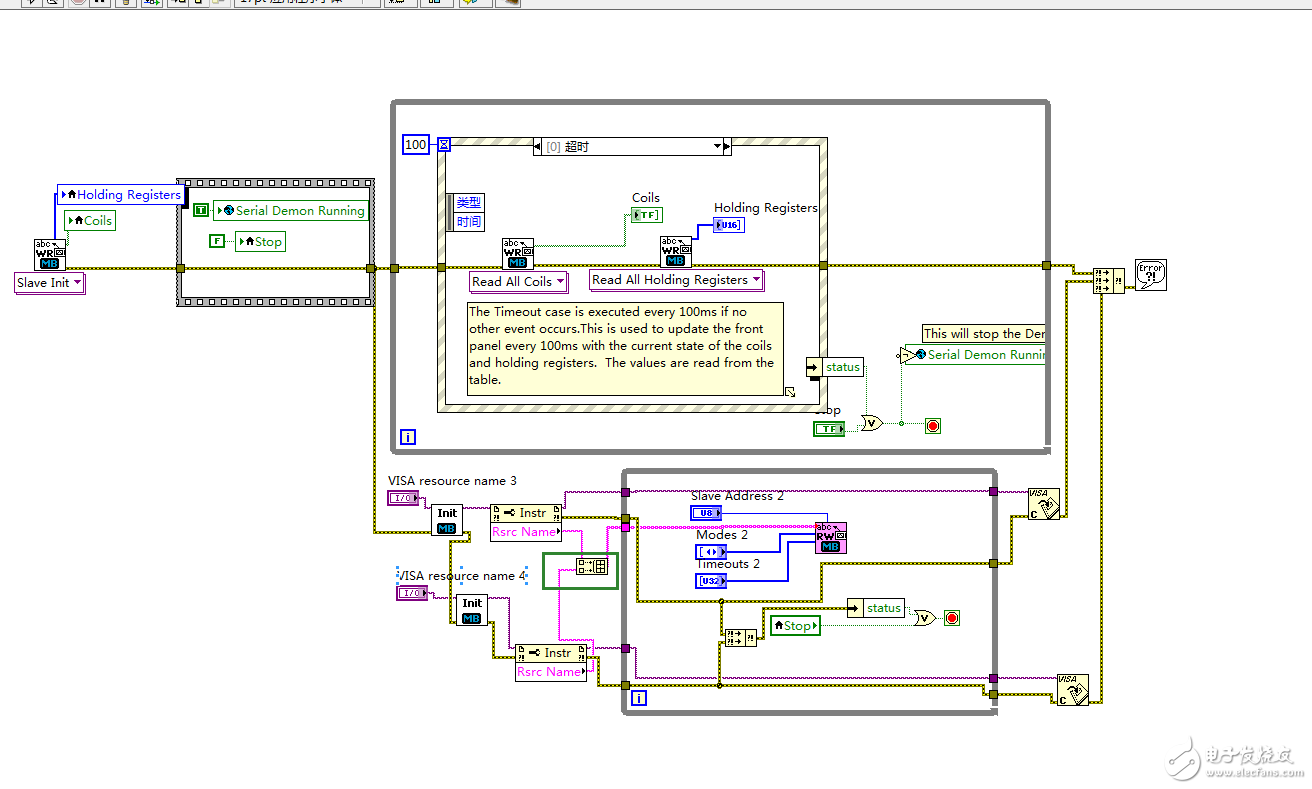This screenshot has width=1312, height=789.
Task: Select the upper VISA Close node
Action: tap(1044, 504)
